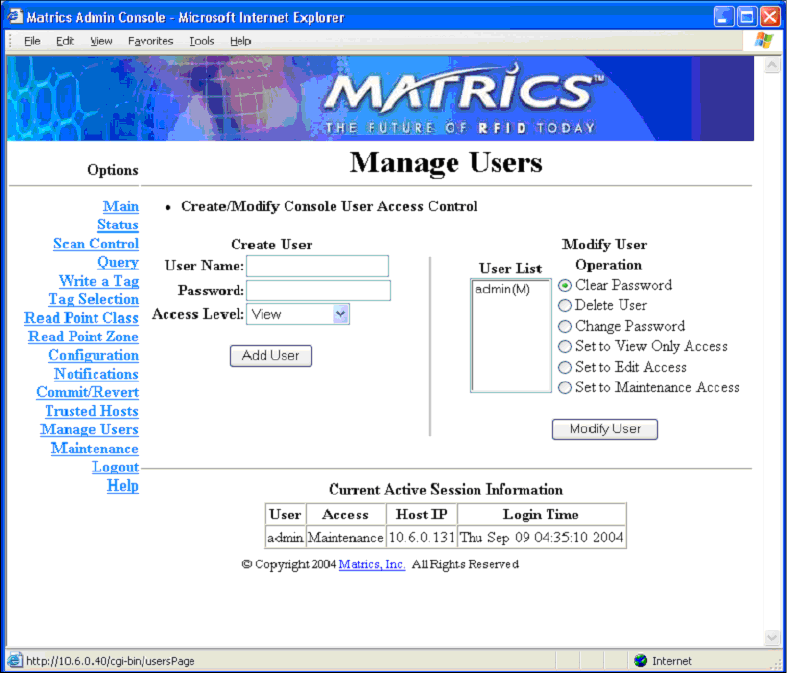Open the Read Point Zone link
The height and width of the screenshot is (674, 787).
(x=83, y=336)
